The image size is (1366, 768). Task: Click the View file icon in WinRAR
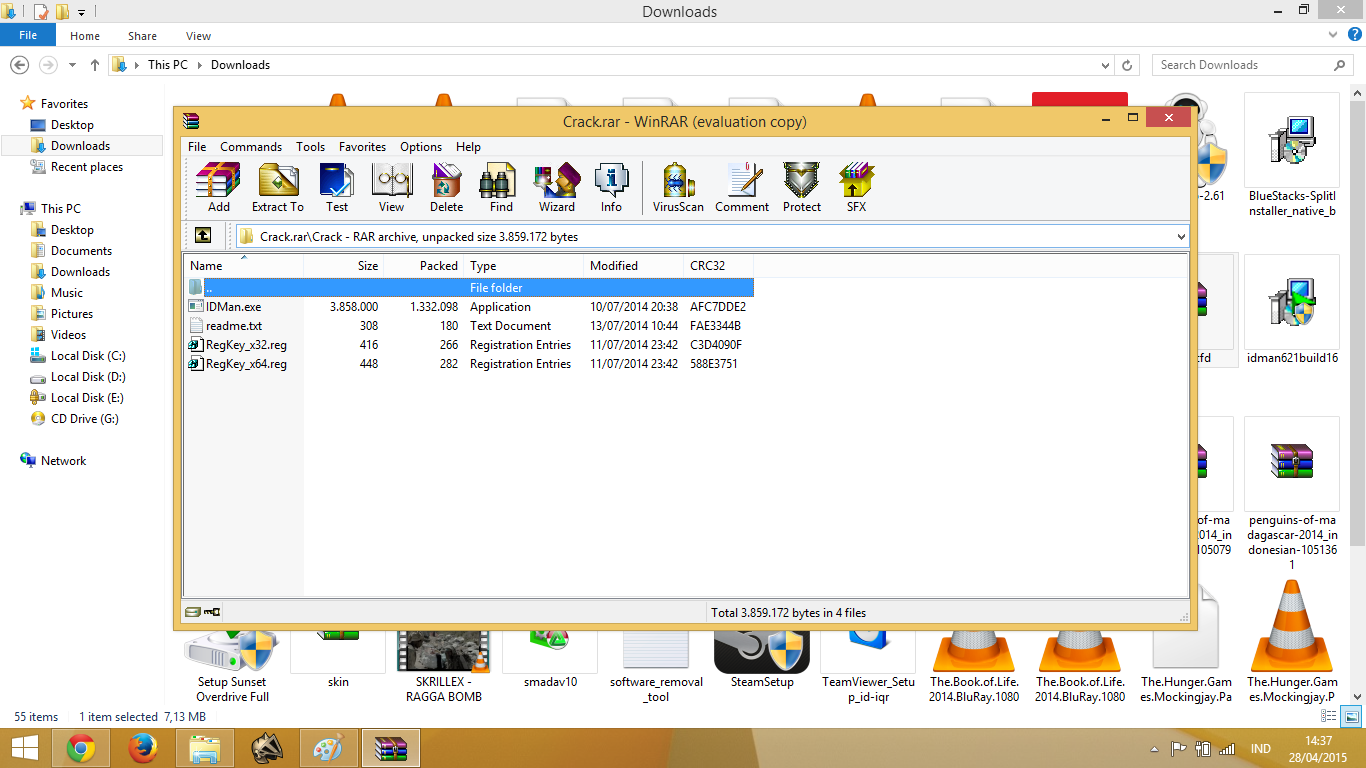point(391,187)
